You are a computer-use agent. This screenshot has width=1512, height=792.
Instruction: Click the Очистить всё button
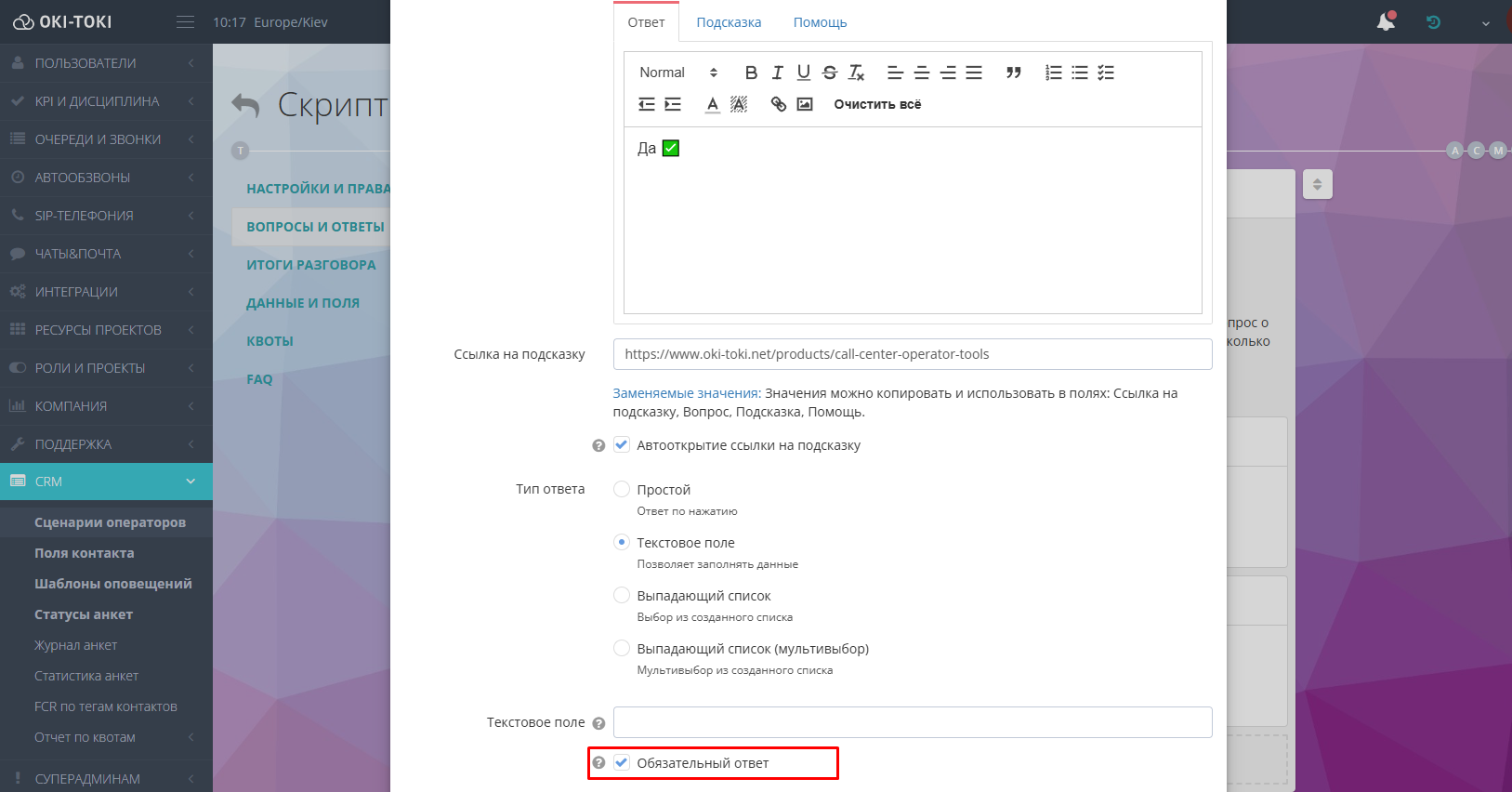point(877,104)
